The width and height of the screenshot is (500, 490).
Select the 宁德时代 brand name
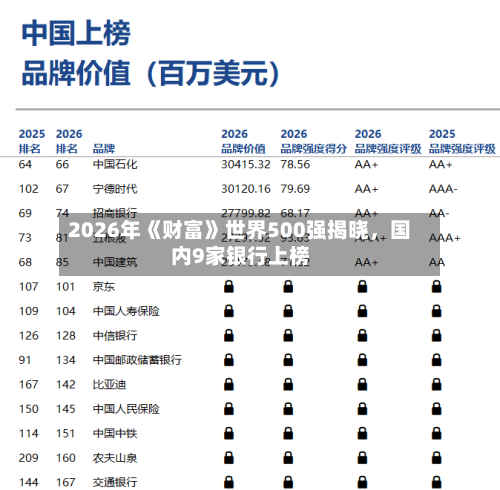(115, 189)
